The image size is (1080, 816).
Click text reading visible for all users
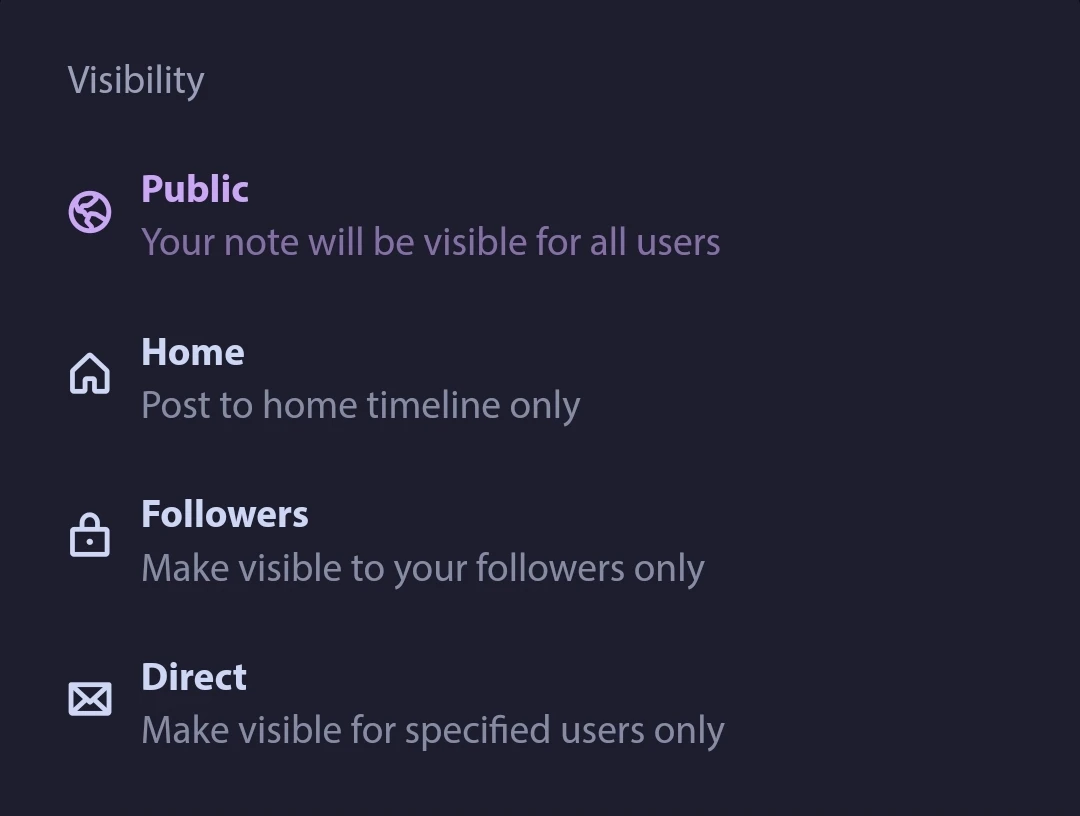(430, 241)
